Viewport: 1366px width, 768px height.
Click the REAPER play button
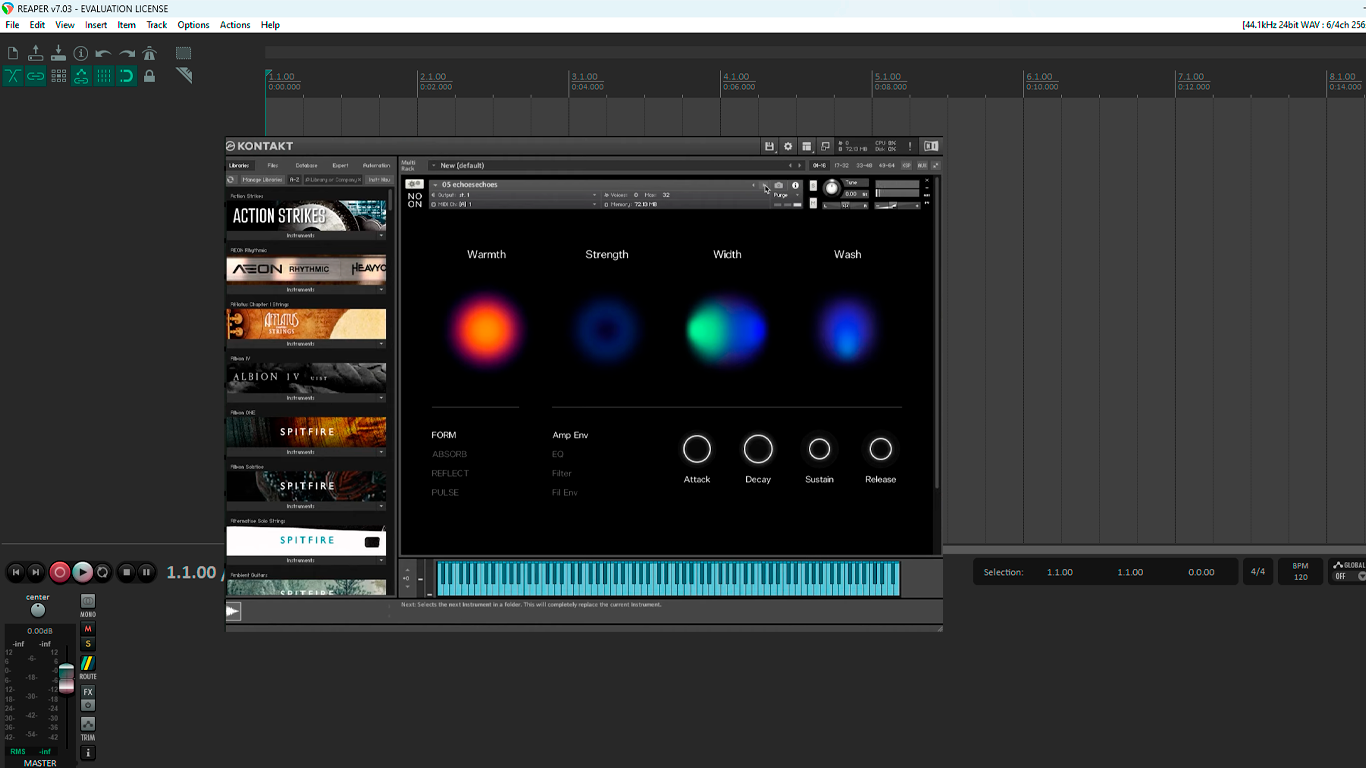(82, 572)
